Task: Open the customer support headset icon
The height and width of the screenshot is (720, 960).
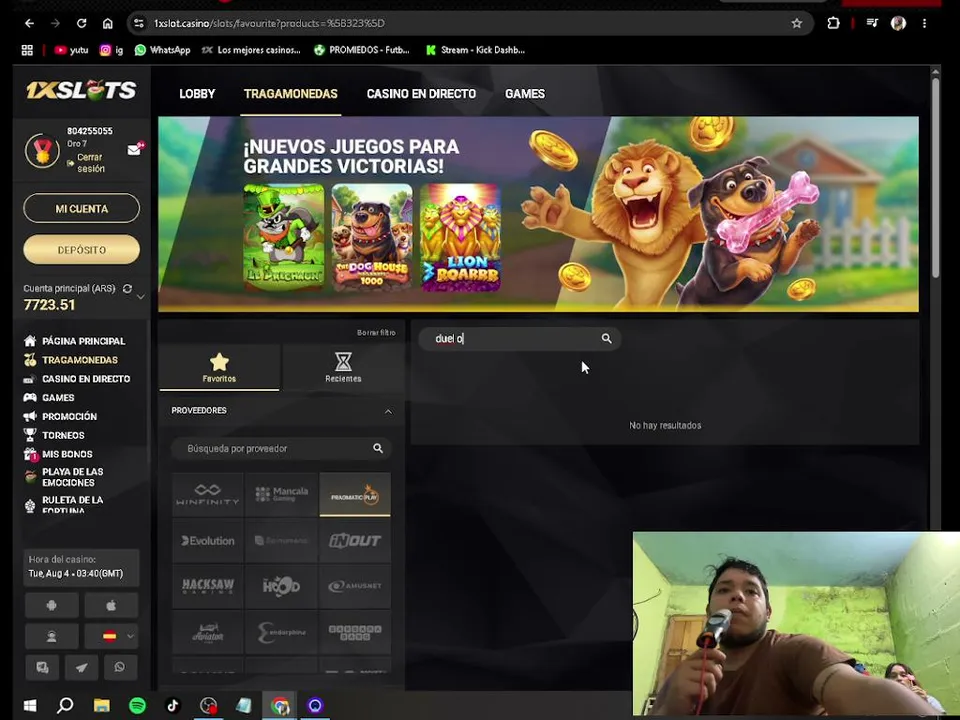Action: 51,636
